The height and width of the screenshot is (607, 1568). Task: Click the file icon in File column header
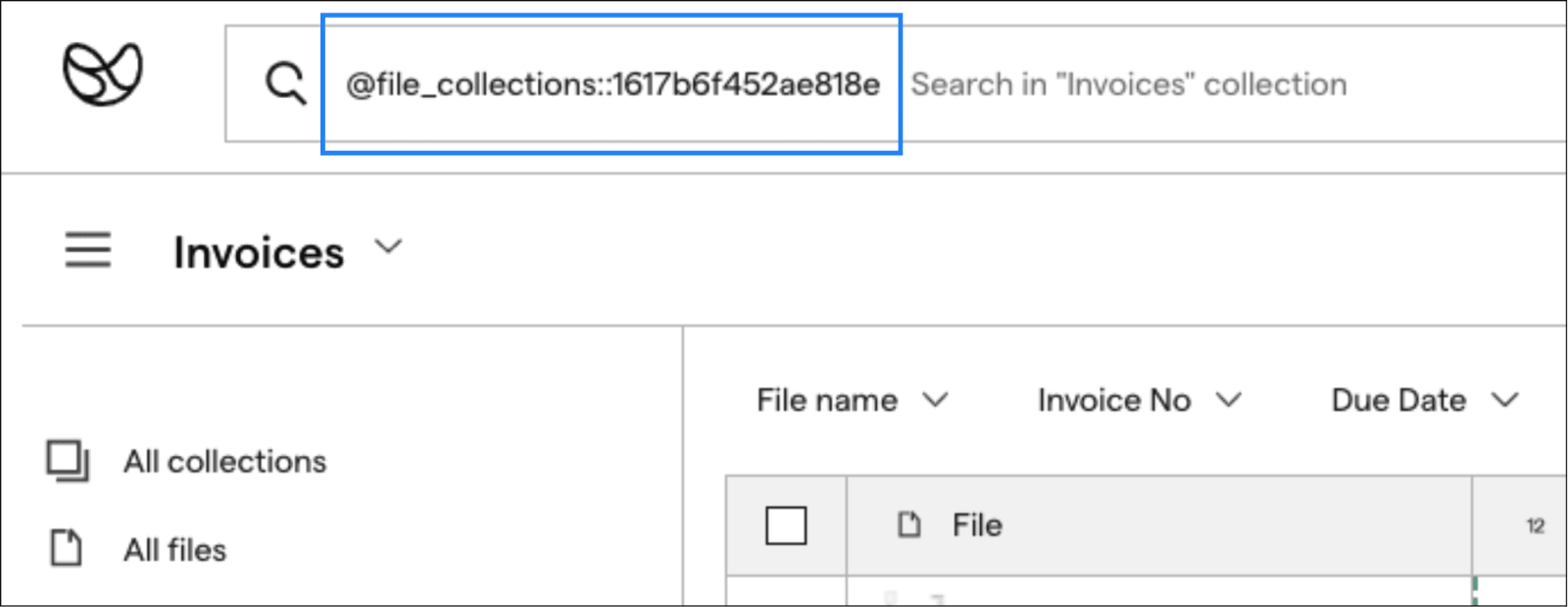[x=909, y=526]
